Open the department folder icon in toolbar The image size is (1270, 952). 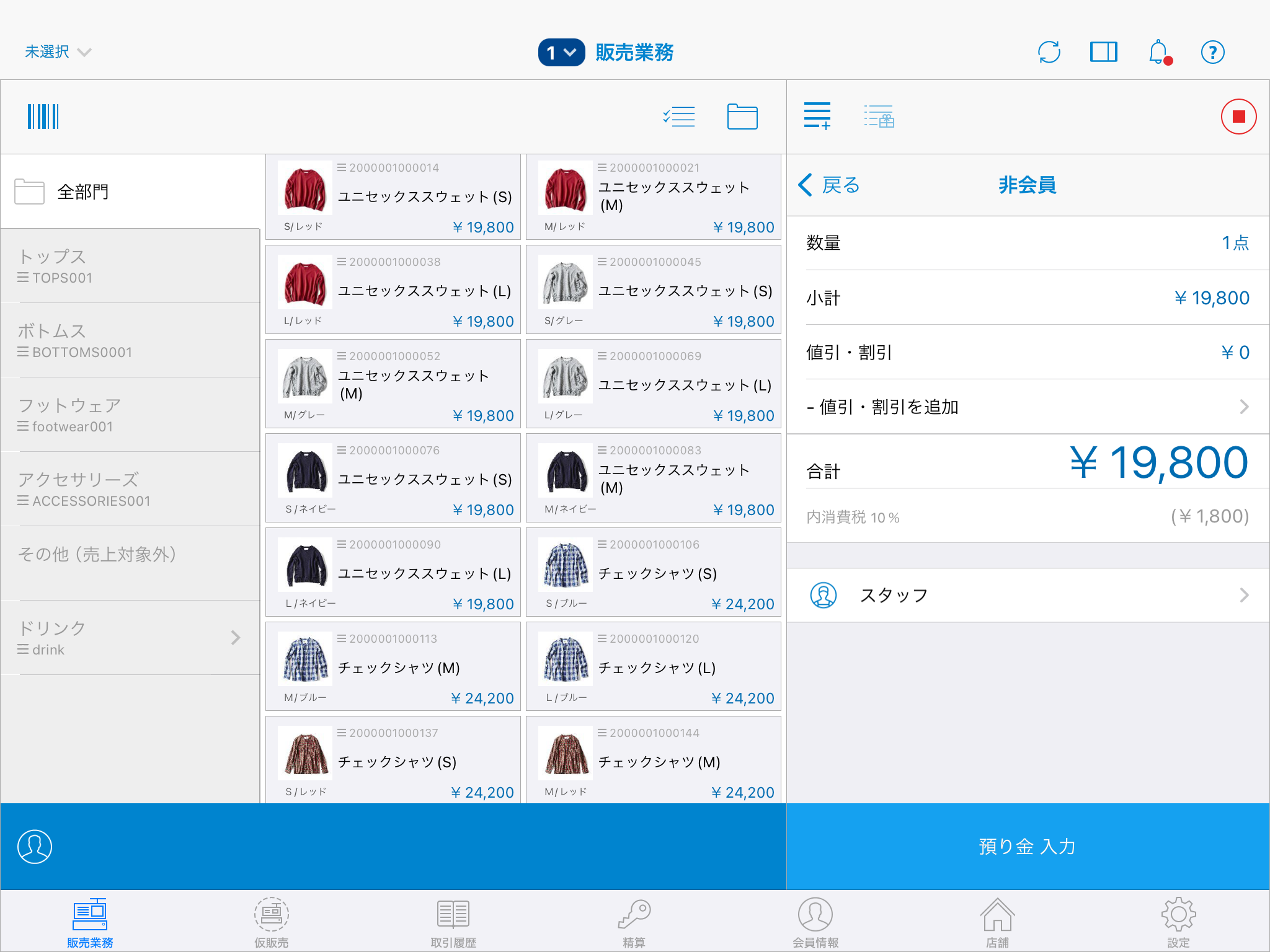pos(742,117)
